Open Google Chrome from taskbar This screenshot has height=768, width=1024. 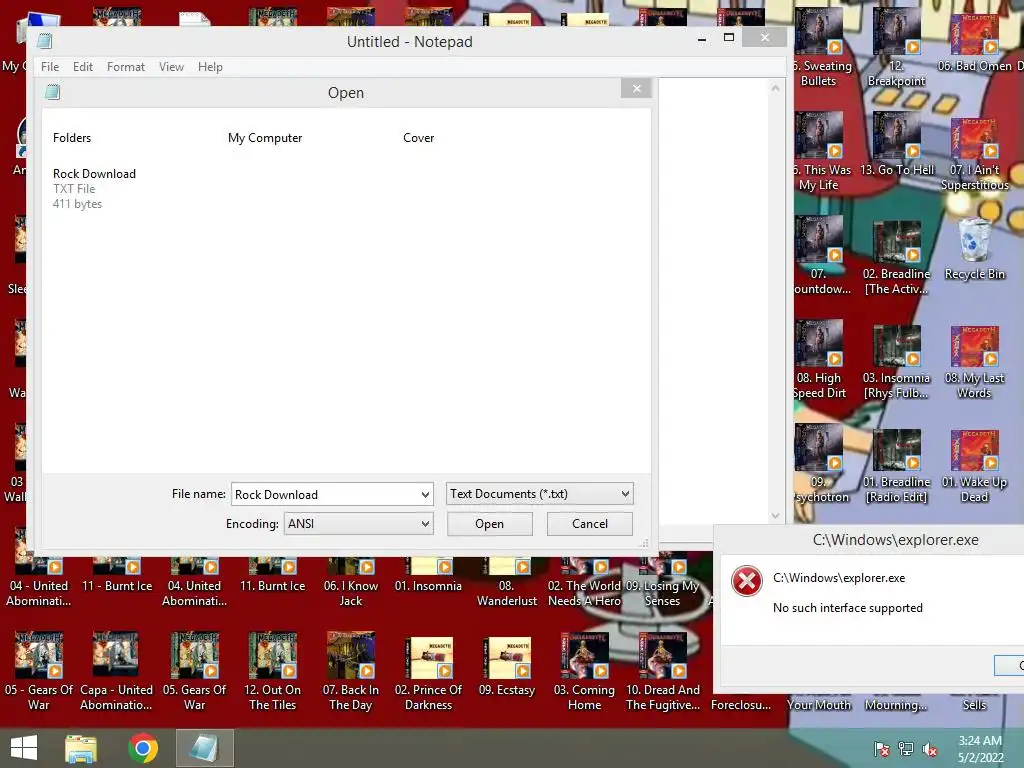point(143,748)
